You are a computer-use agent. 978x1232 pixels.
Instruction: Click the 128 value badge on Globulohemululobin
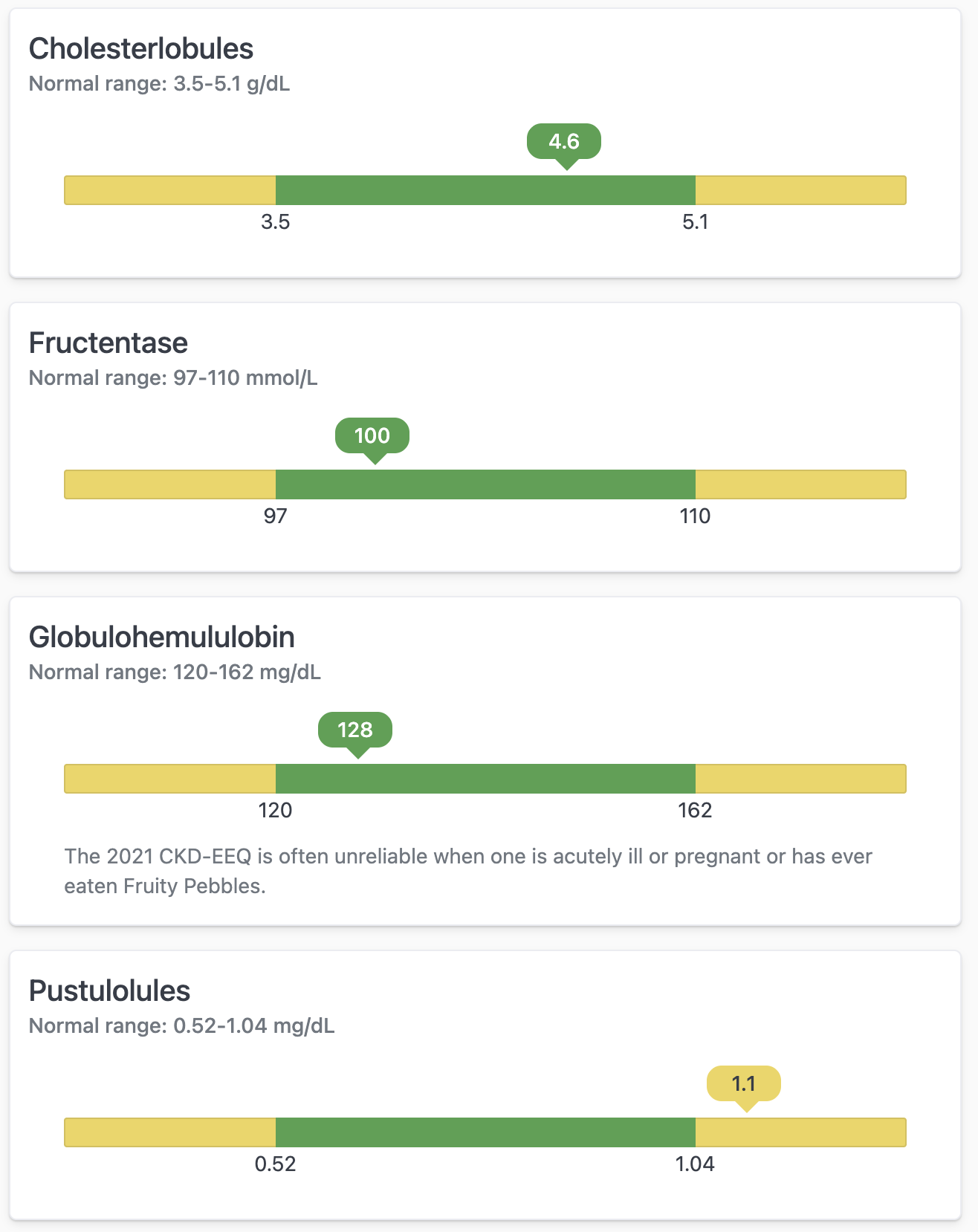355,730
